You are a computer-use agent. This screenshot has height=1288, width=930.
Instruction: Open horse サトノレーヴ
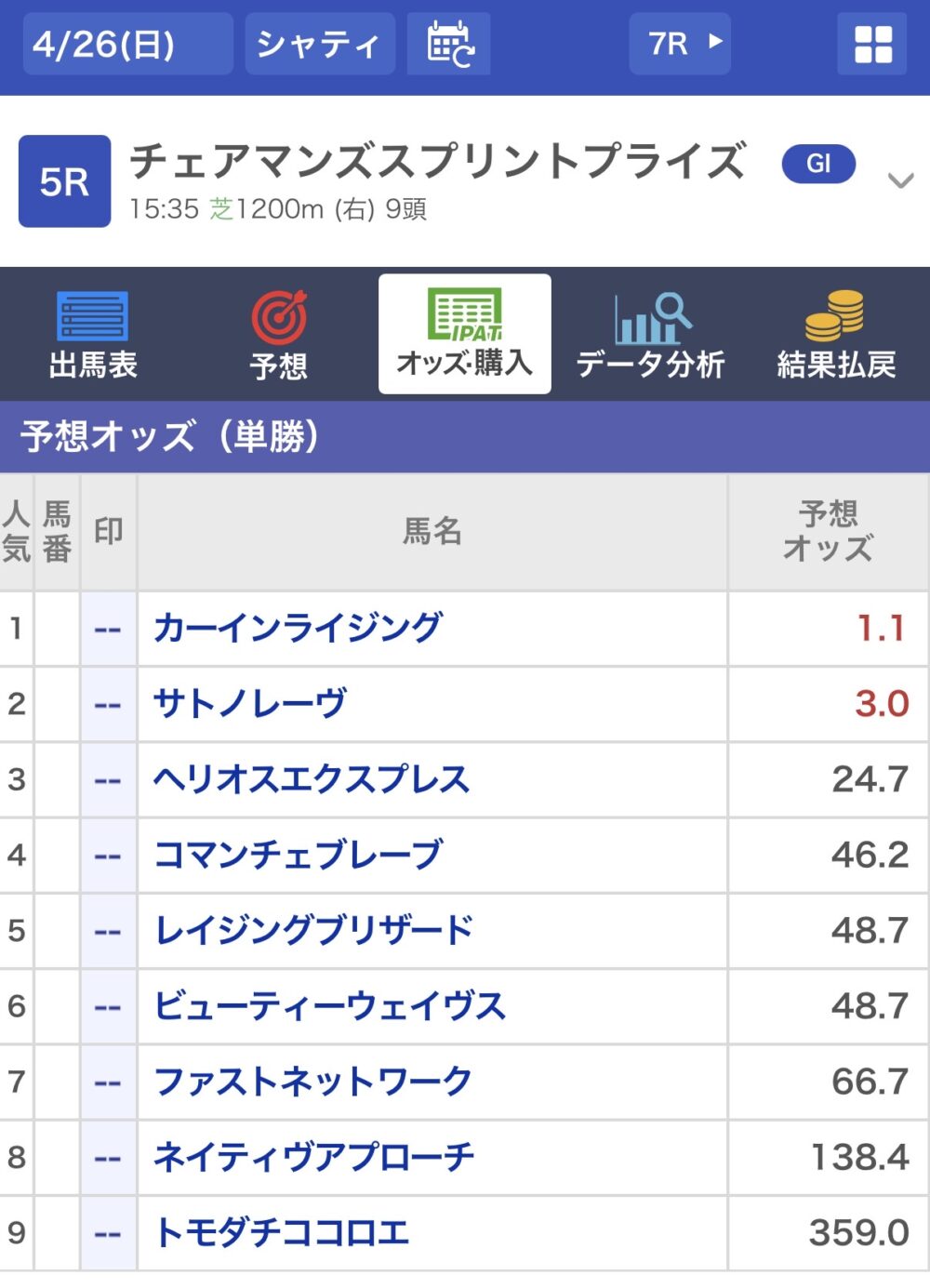[x=249, y=704]
